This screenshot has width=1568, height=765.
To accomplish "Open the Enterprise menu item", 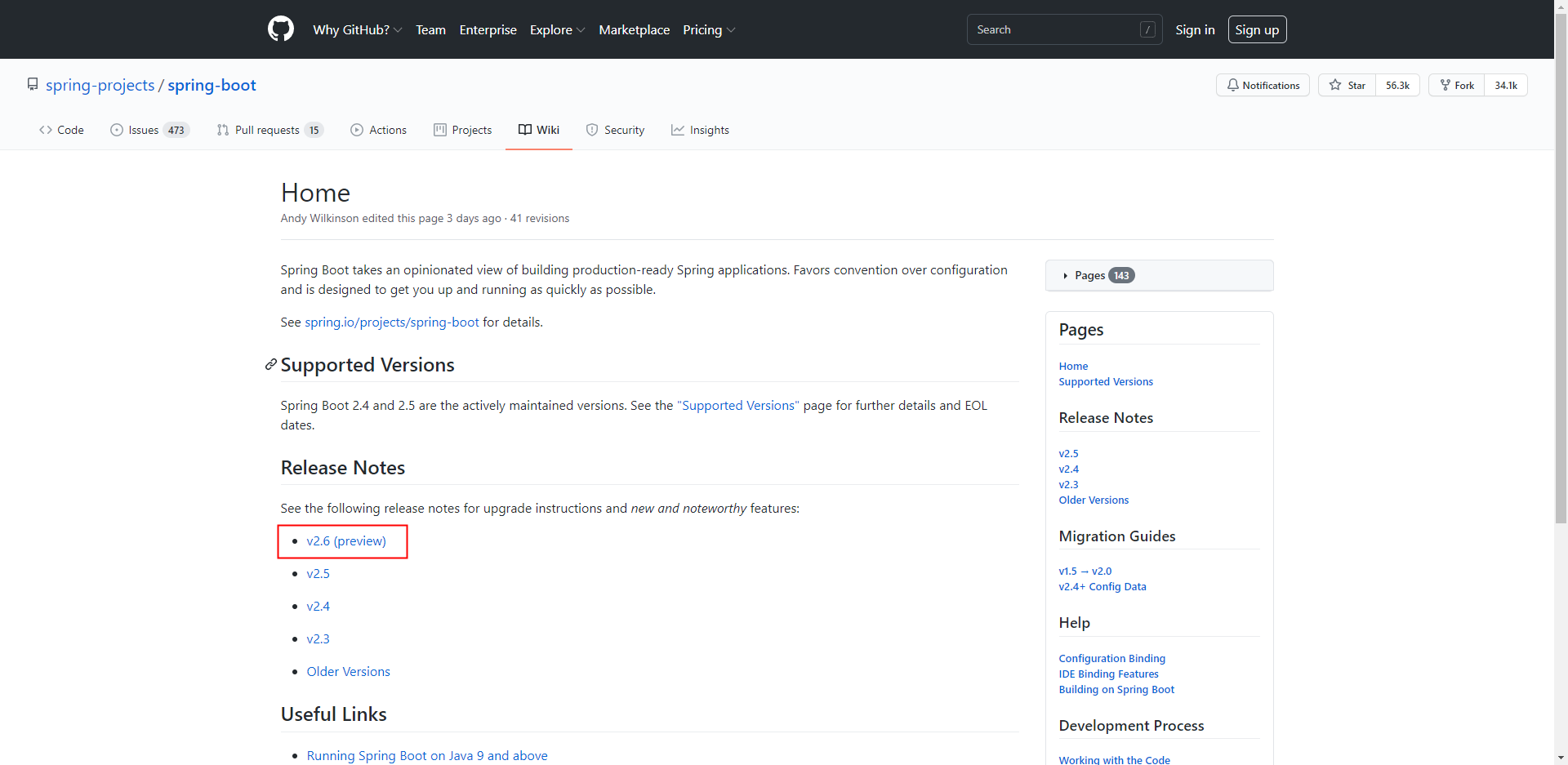I will point(488,29).
